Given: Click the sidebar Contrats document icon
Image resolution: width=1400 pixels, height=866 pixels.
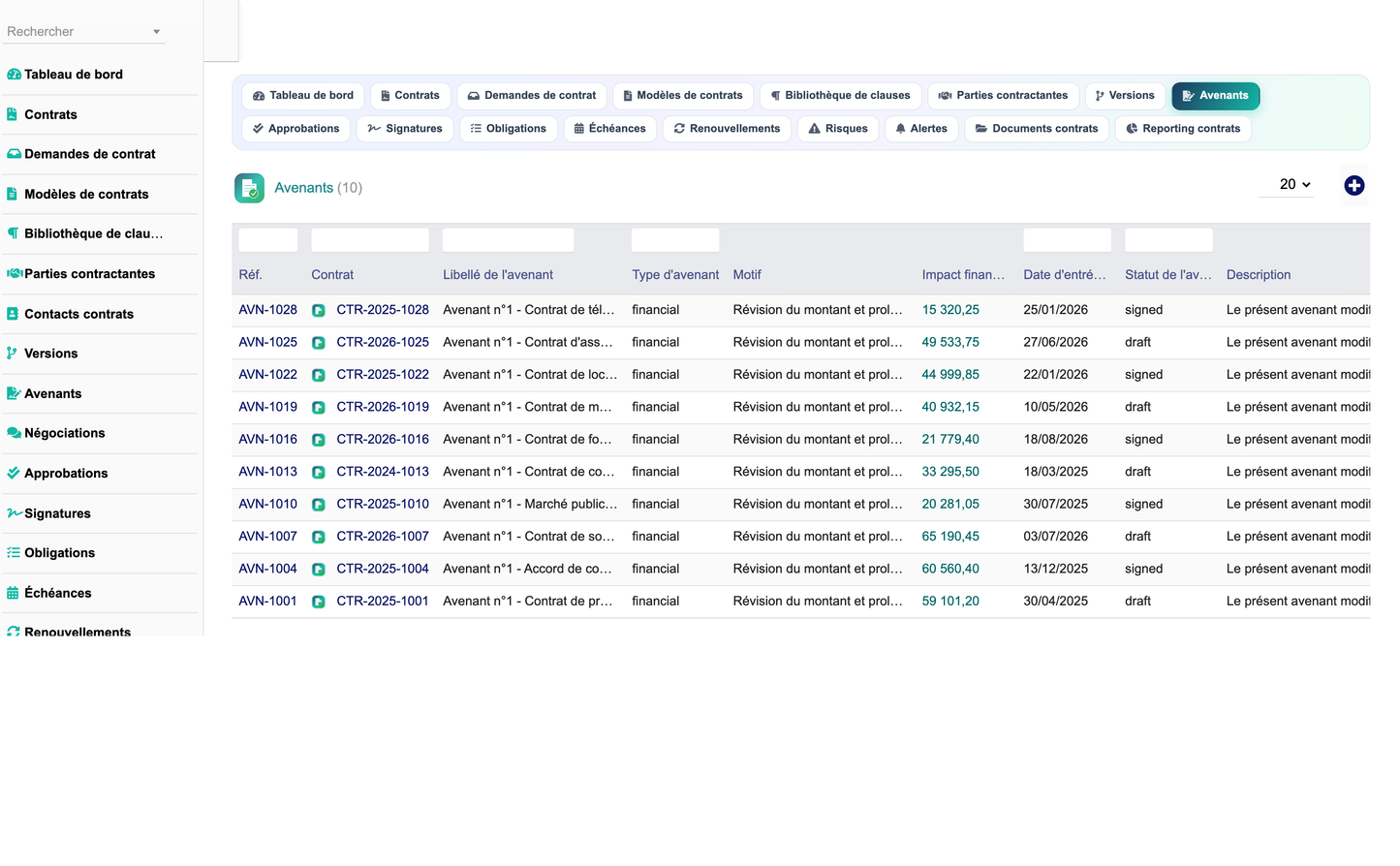Looking at the screenshot, I should 13,114.
